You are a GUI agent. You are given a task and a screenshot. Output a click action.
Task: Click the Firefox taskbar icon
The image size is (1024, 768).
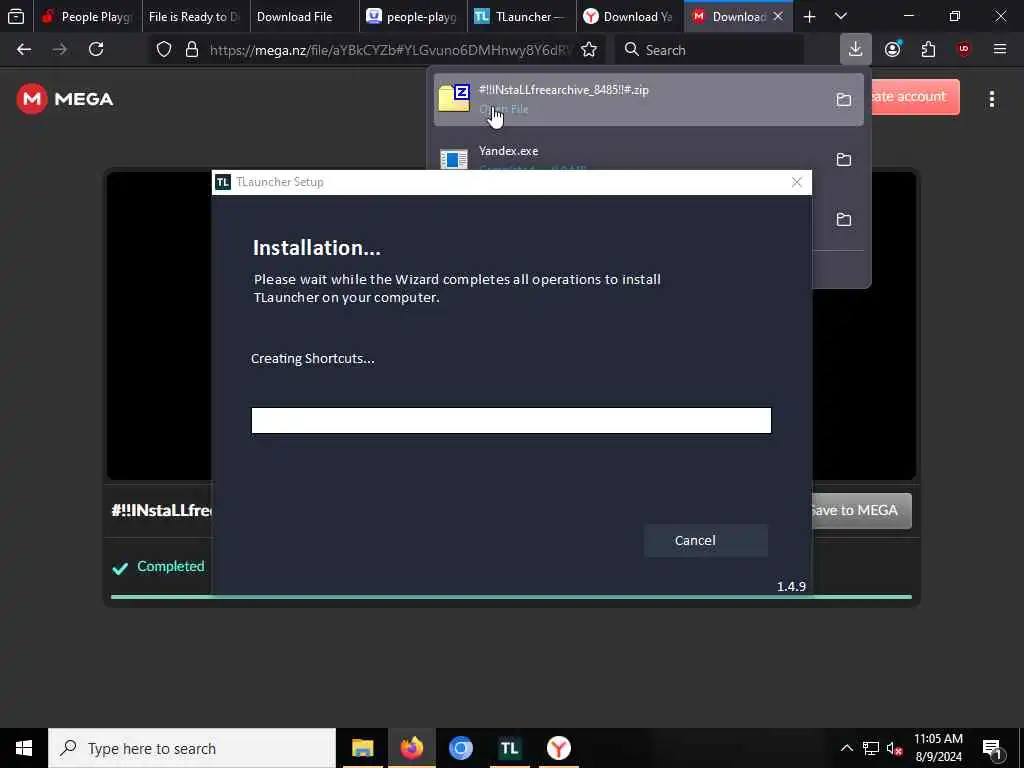(x=411, y=748)
